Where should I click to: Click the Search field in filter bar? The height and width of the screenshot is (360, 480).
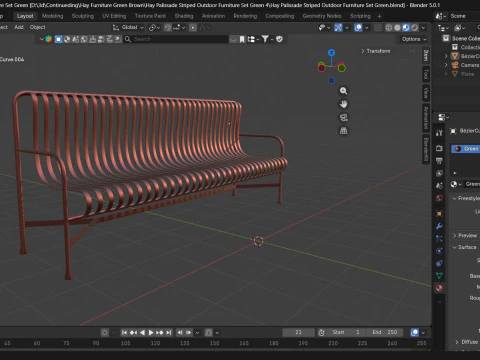click(x=176, y=39)
